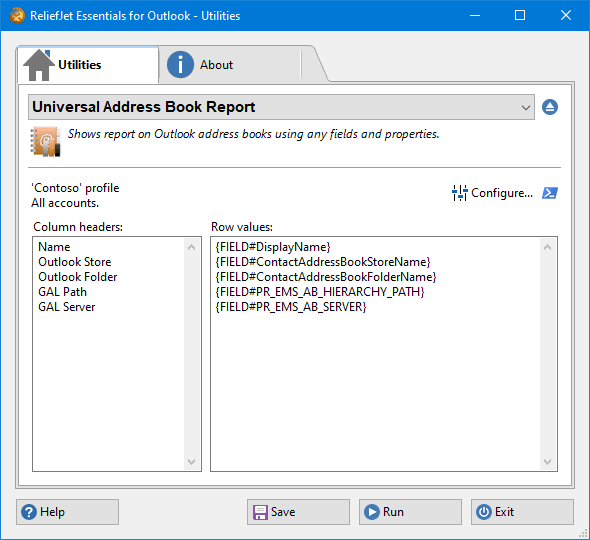Image resolution: width=590 pixels, height=540 pixels.
Task: Click the blue eject-style icon beside utility dropdown
Action: (550, 107)
